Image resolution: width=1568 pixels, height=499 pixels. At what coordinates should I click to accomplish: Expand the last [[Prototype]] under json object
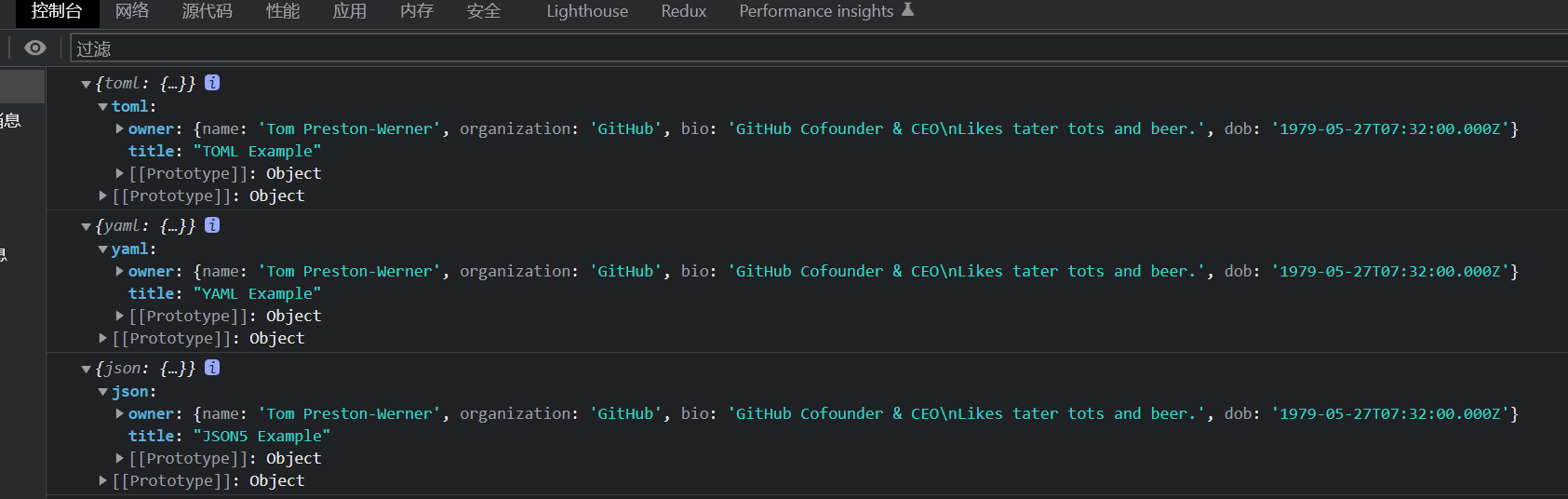(x=103, y=480)
